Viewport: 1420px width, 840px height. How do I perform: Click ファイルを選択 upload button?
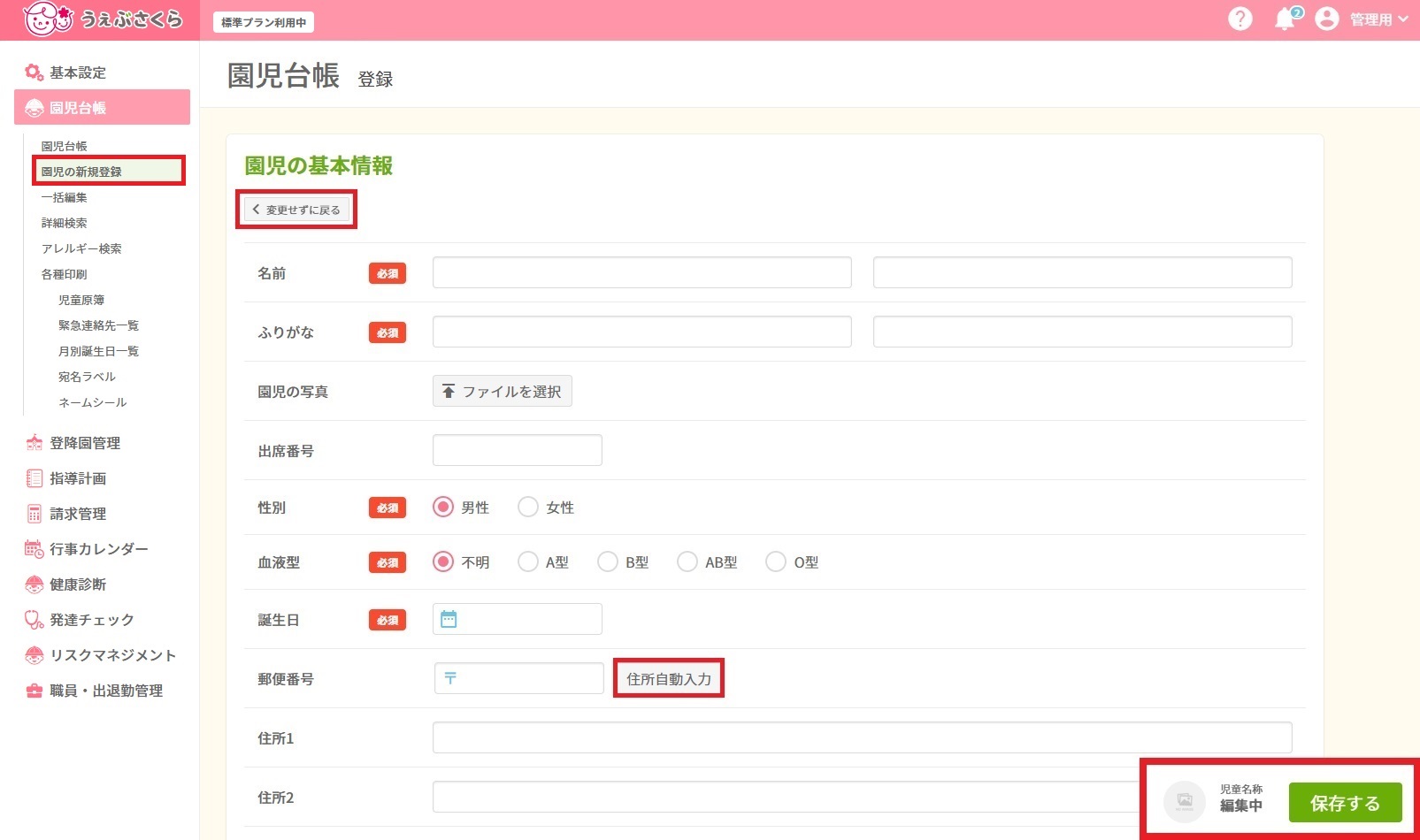click(x=503, y=391)
